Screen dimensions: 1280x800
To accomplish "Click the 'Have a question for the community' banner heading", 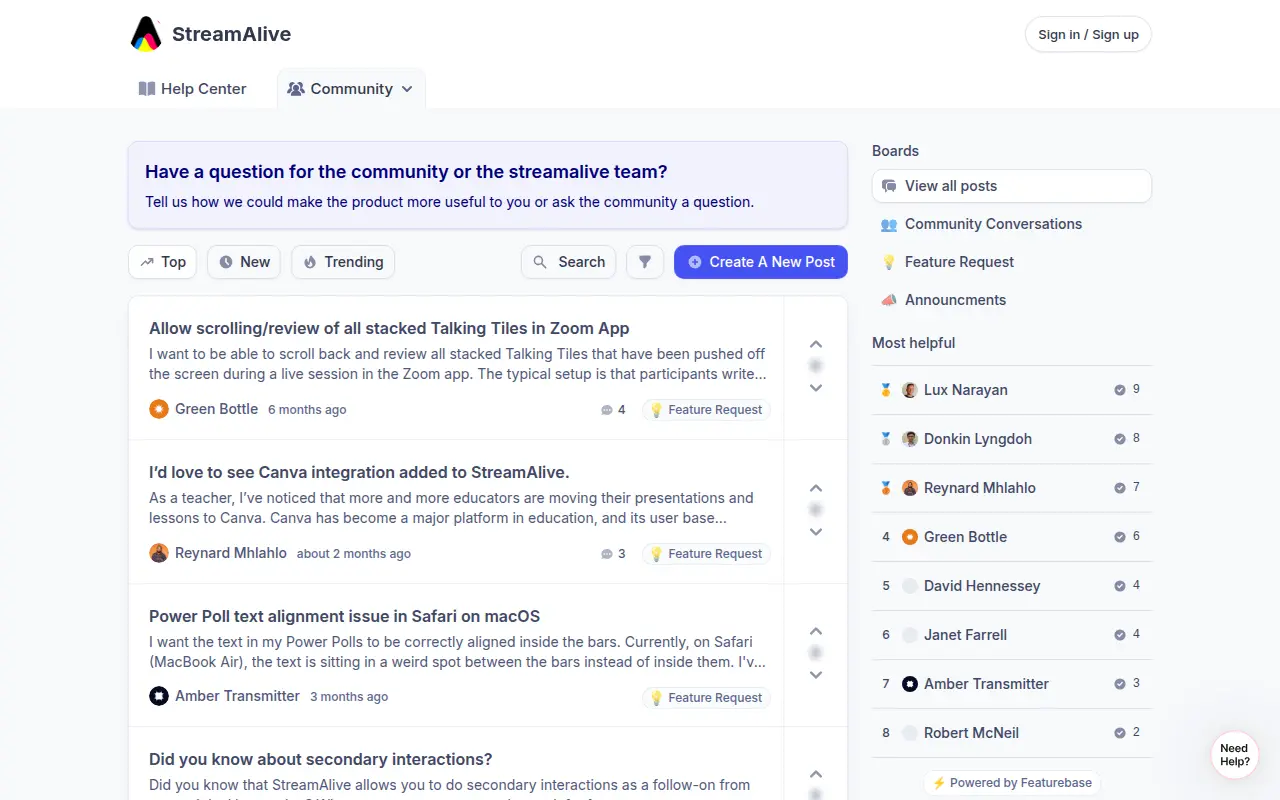I will (x=406, y=172).
